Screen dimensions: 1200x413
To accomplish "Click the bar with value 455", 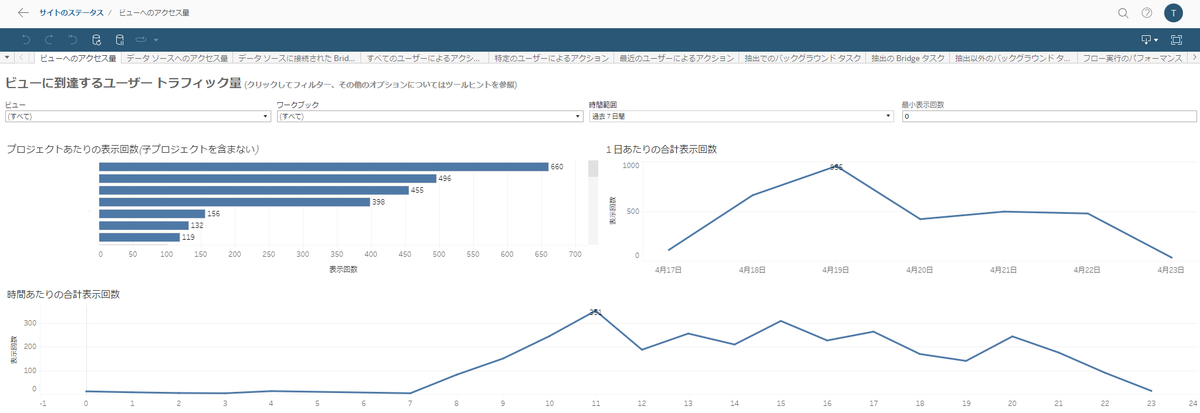I will point(254,190).
